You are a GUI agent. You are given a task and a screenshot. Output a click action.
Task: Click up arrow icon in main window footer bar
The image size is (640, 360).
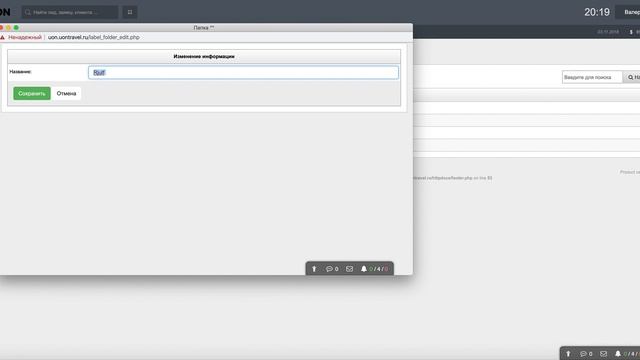[568, 354]
